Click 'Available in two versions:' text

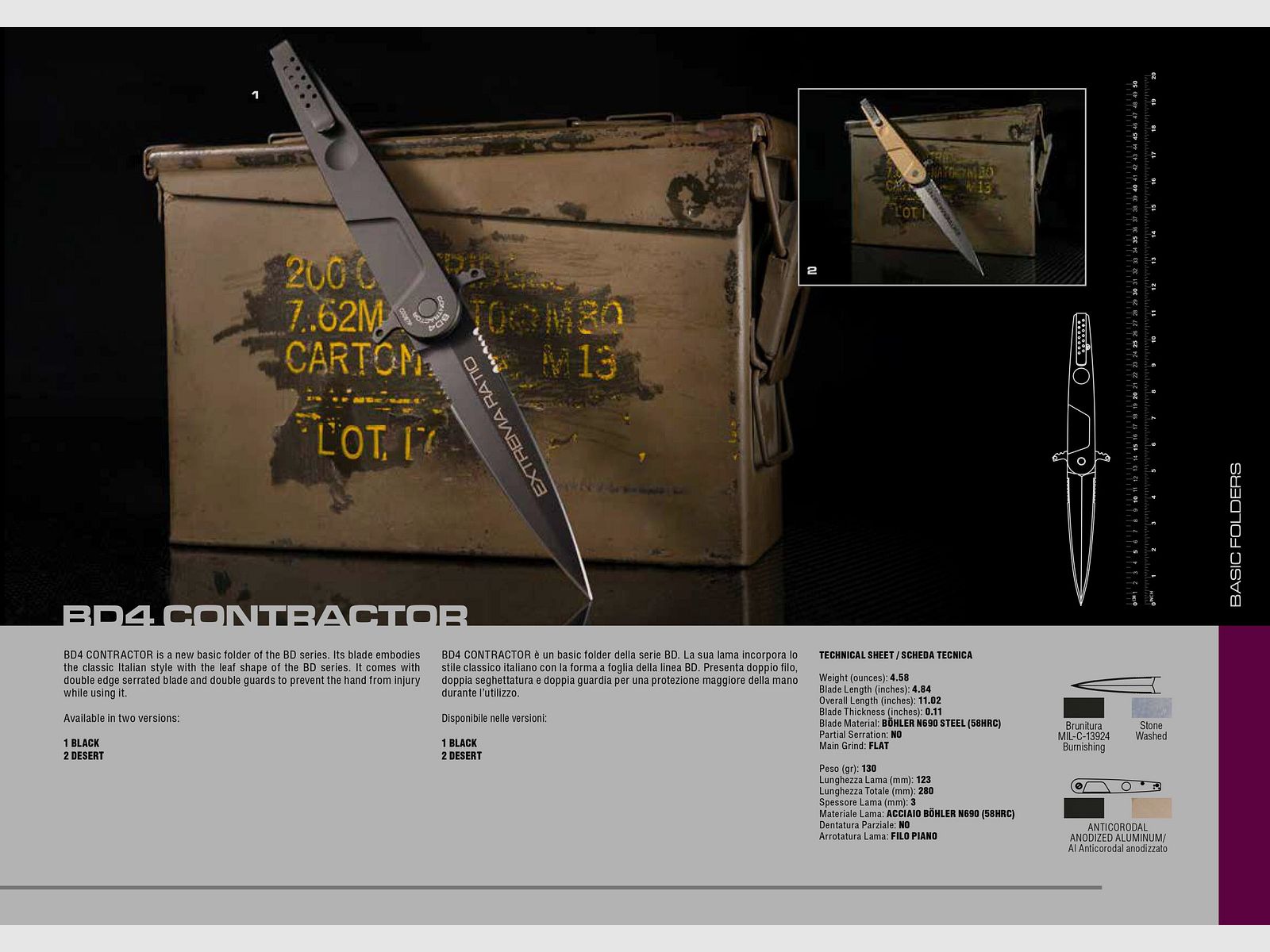click(121, 719)
